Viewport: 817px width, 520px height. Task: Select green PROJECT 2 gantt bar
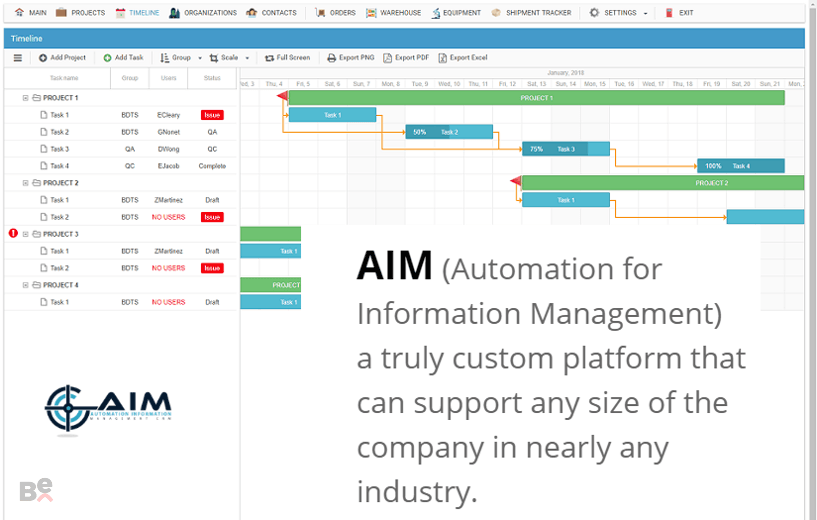tap(663, 183)
